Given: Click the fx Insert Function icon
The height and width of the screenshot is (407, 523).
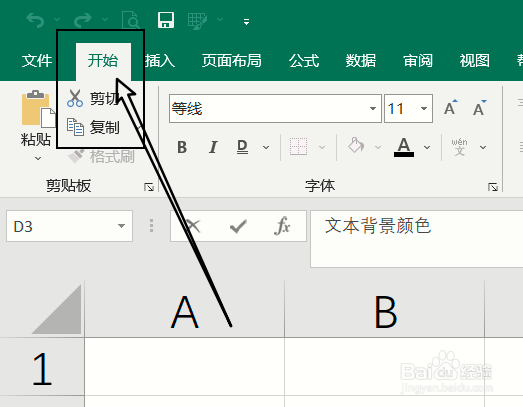Looking at the screenshot, I should [282, 226].
